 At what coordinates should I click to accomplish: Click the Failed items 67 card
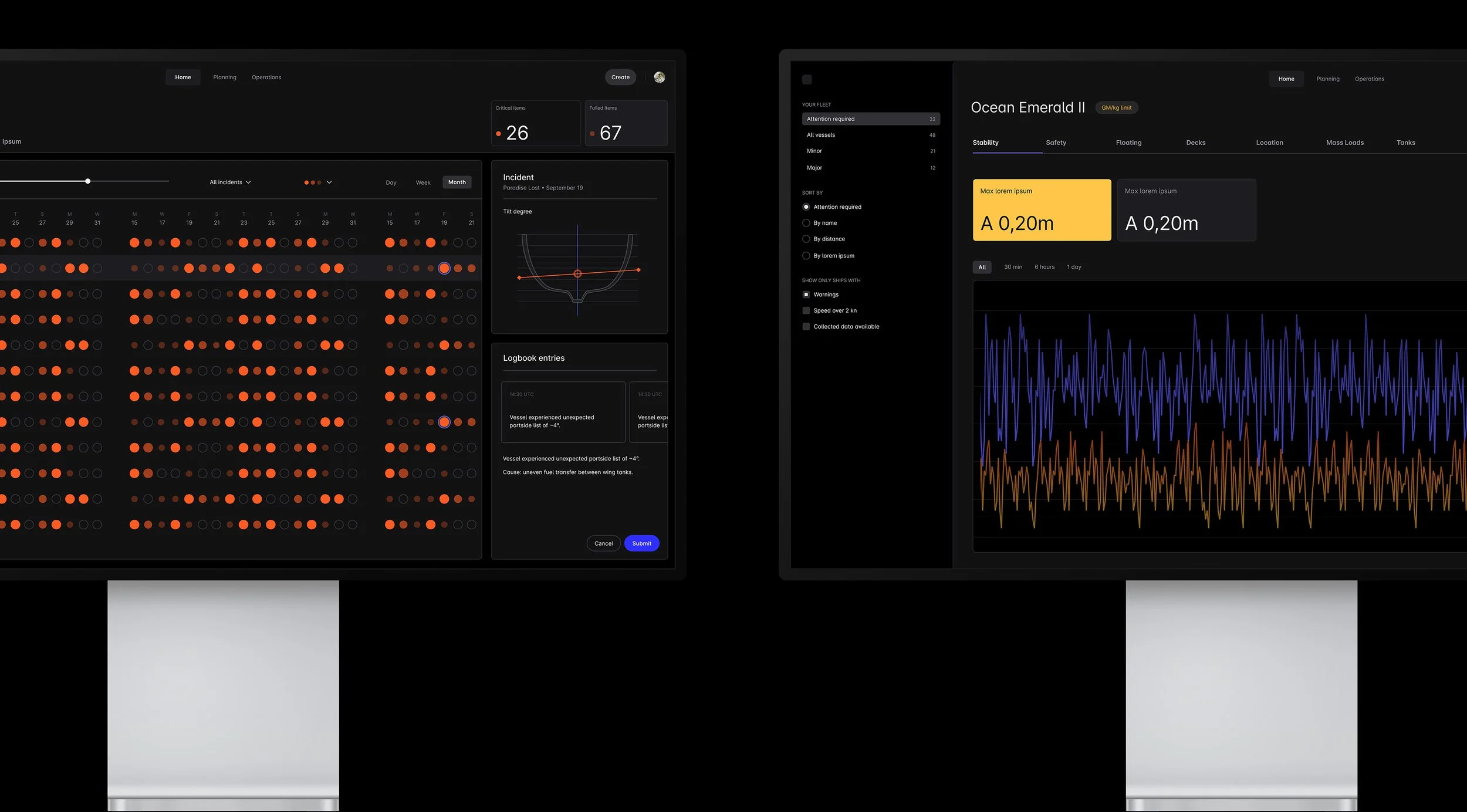(x=626, y=123)
